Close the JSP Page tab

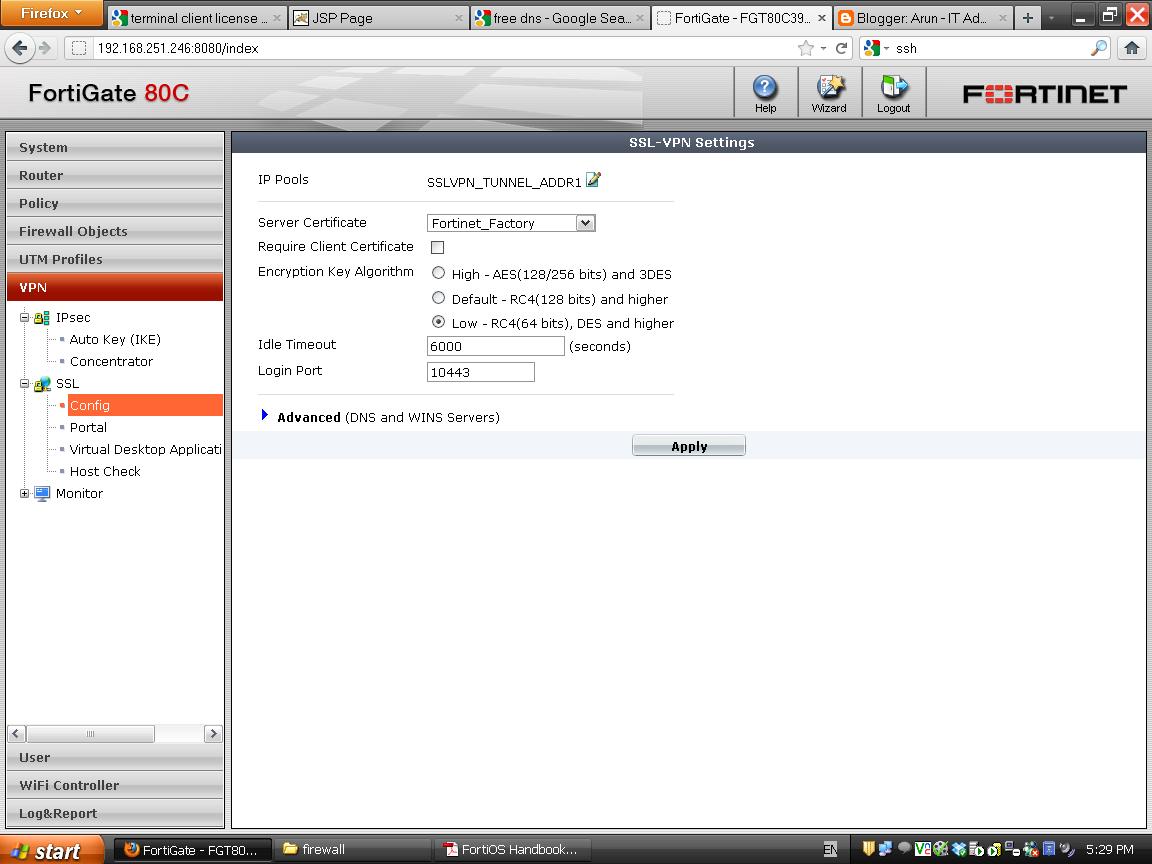(458, 18)
